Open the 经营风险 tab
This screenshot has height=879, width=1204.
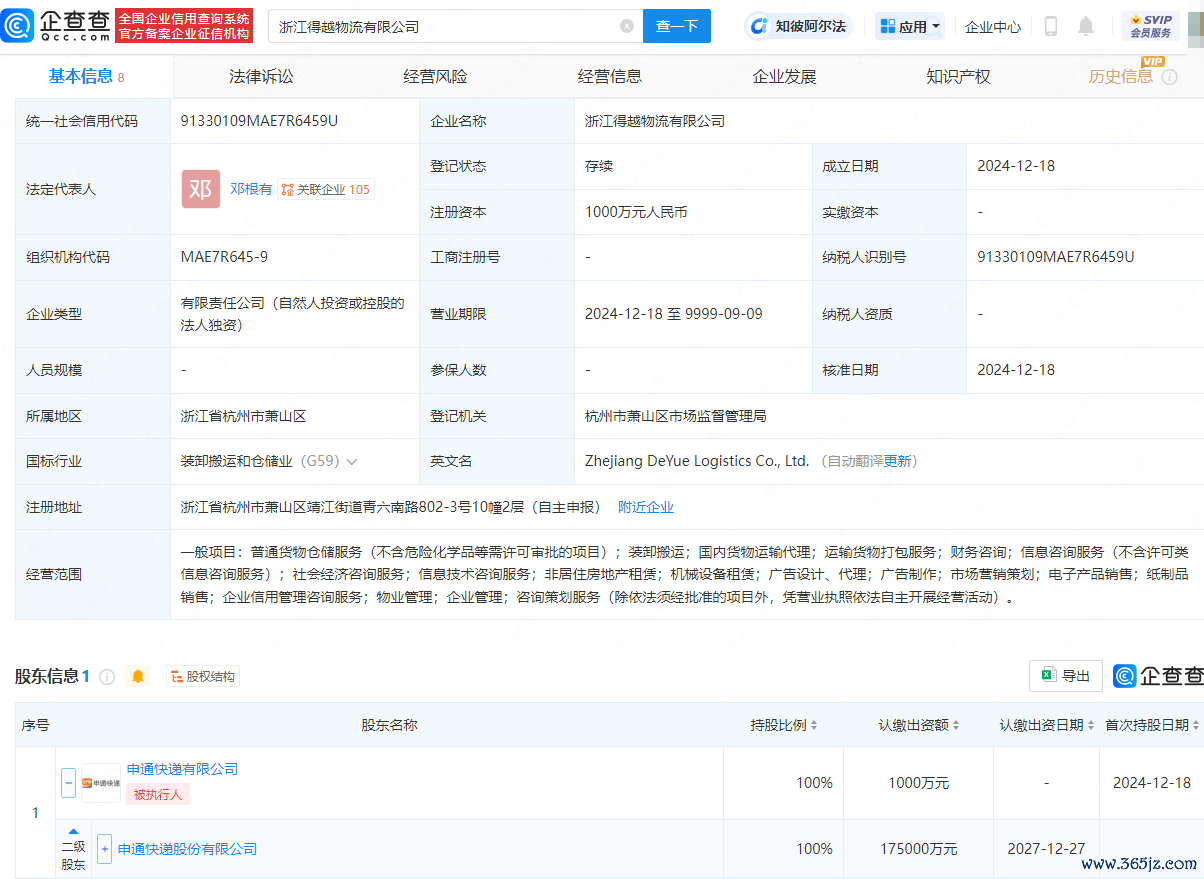(435, 77)
